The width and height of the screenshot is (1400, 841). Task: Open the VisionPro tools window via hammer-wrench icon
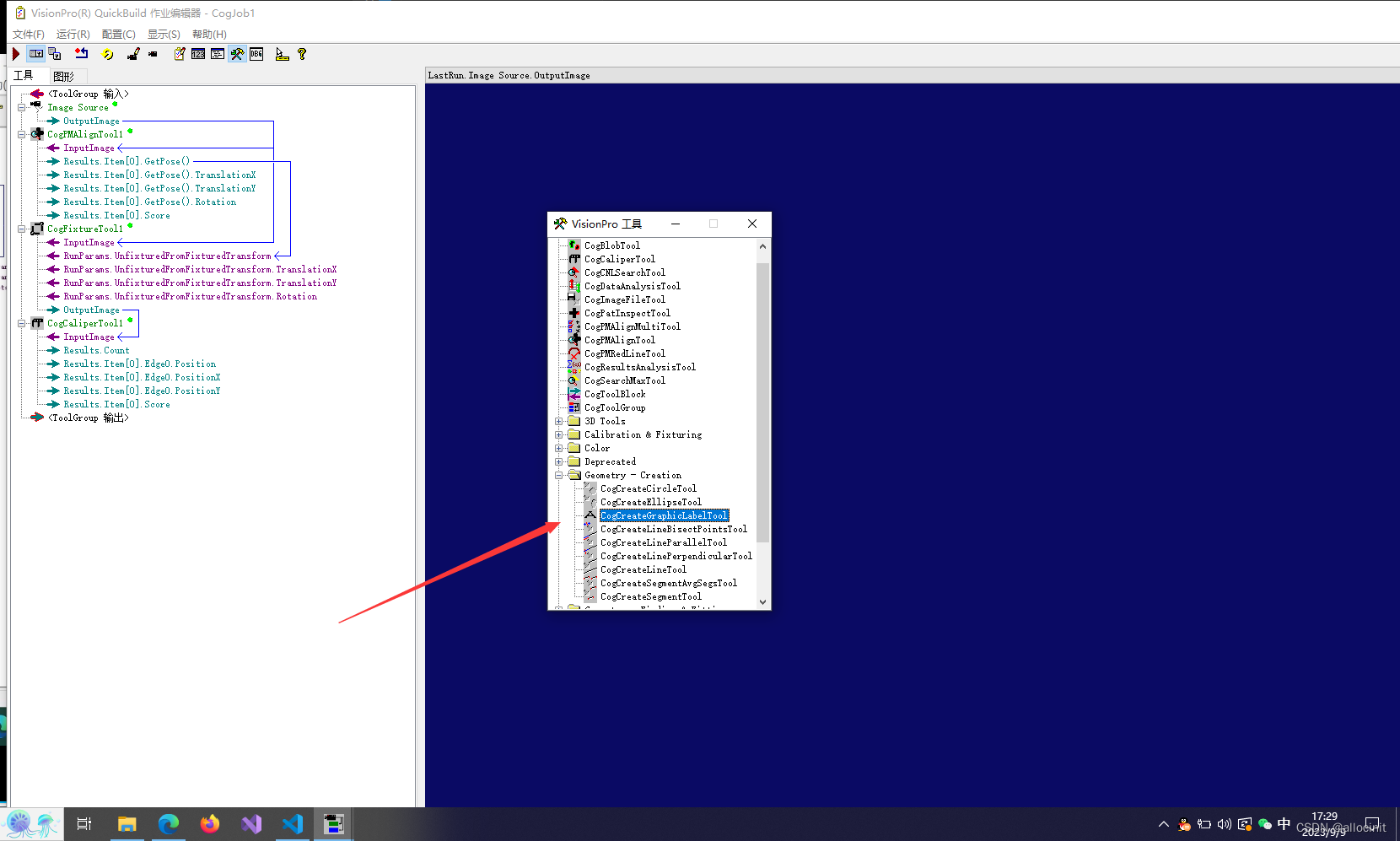click(237, 54)
